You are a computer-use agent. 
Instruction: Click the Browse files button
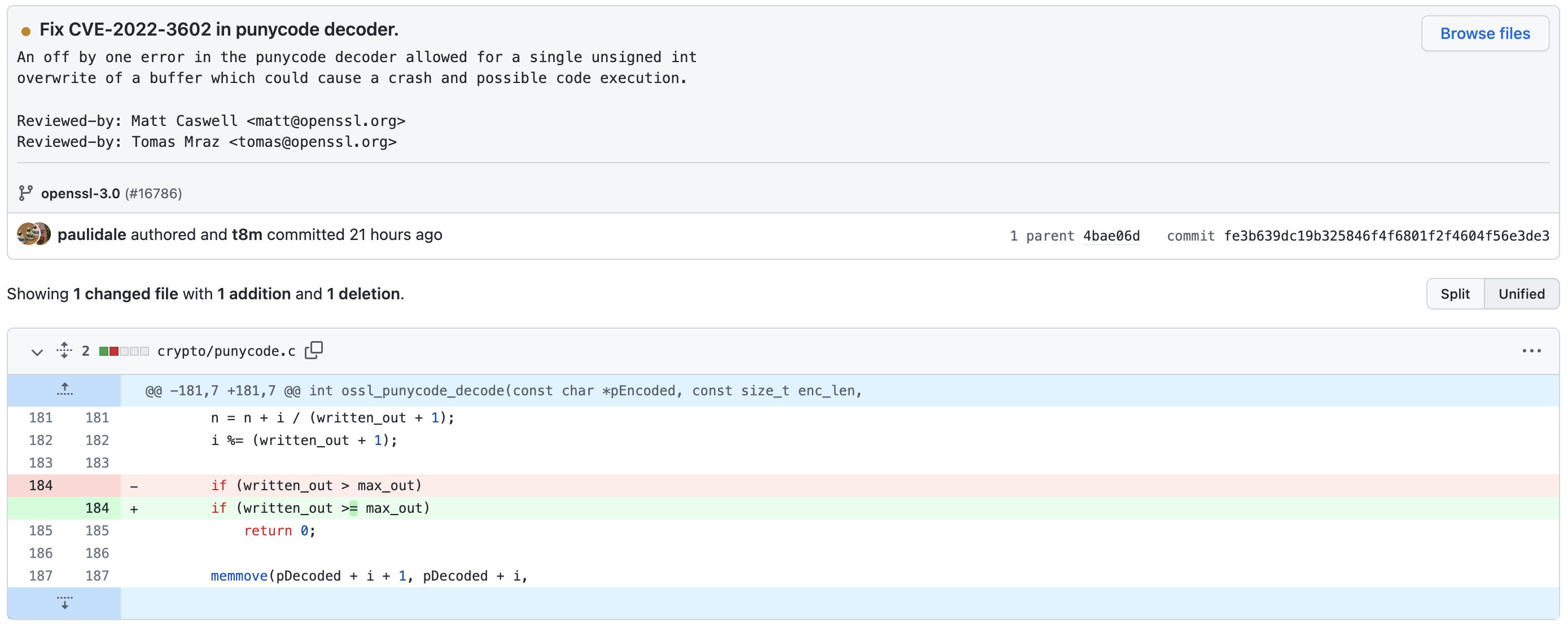pos(1484,33)
